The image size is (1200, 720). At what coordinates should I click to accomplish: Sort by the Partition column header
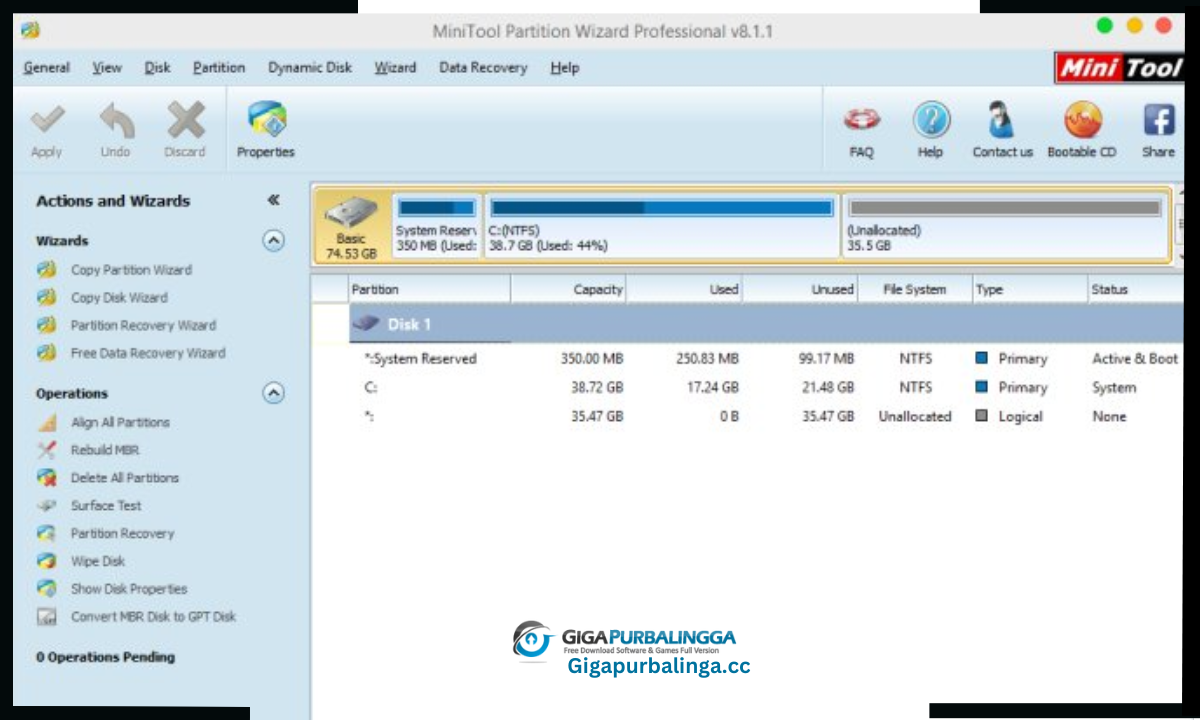click(x=429, y=289)
